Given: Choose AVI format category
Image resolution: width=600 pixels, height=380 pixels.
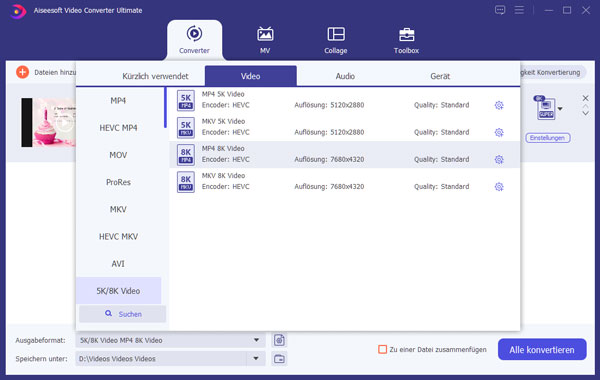Looking at the screenshot, I should (x=118, y=264).
